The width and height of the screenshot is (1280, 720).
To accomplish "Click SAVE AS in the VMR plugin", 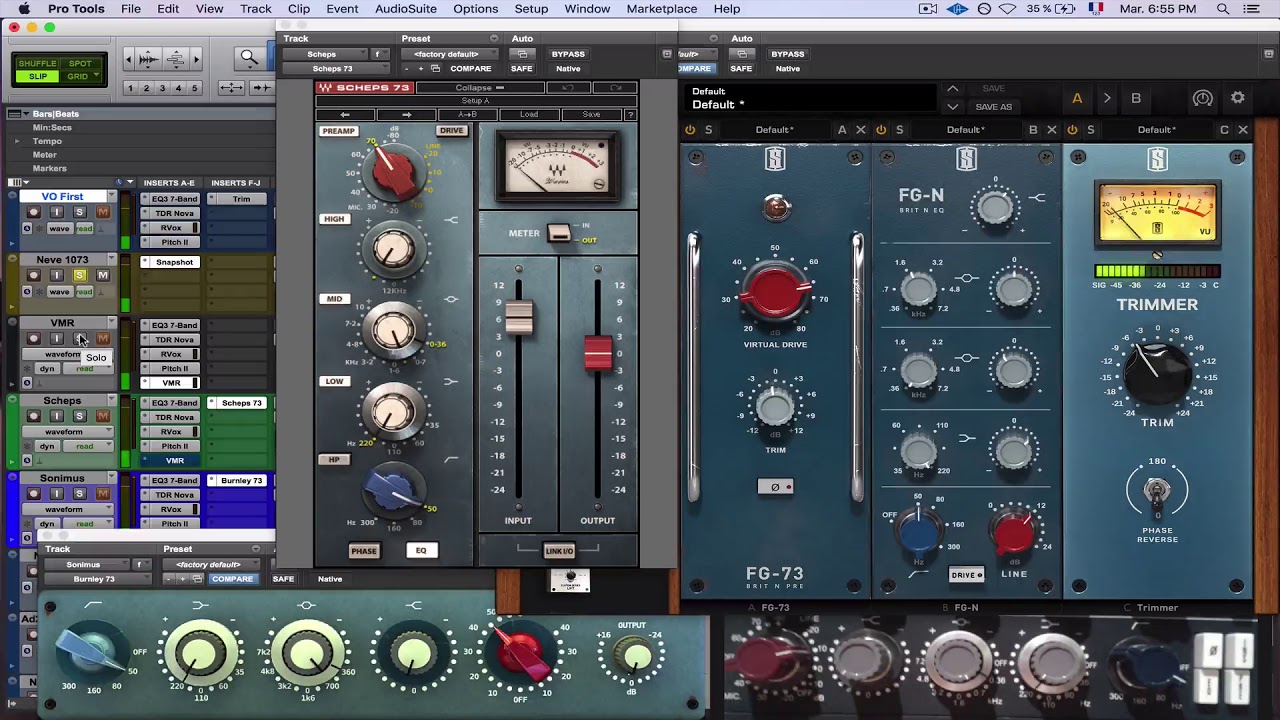I will (993, 107).
